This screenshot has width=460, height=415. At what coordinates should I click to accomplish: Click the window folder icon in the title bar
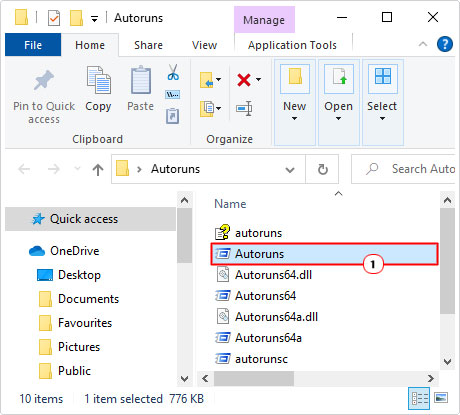click(x=21, y=17)
